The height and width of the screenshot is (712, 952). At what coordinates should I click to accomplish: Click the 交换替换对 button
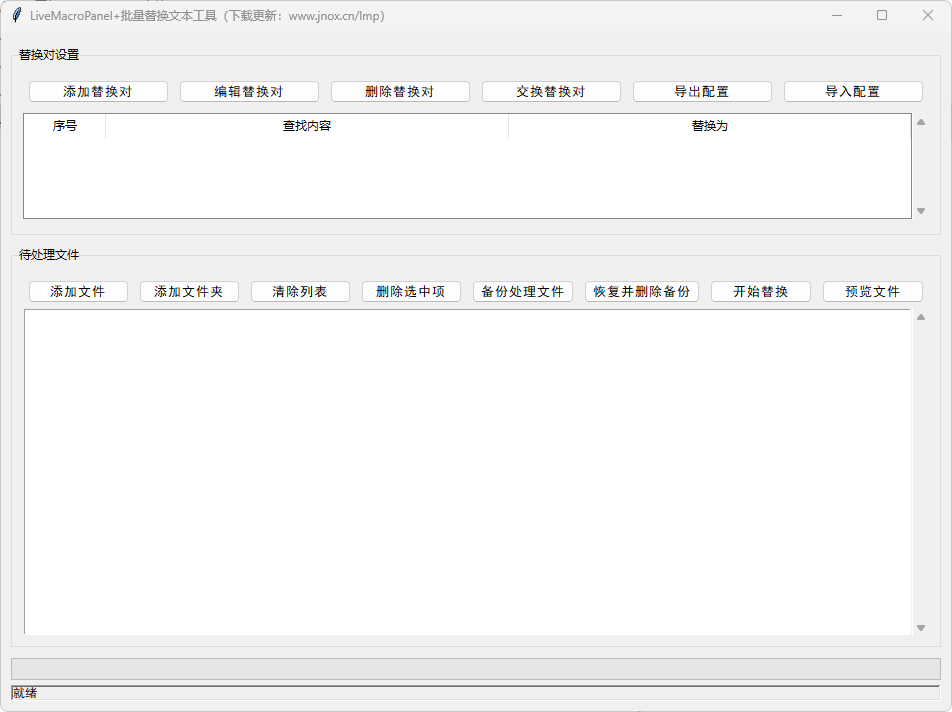tap(551, 92)
